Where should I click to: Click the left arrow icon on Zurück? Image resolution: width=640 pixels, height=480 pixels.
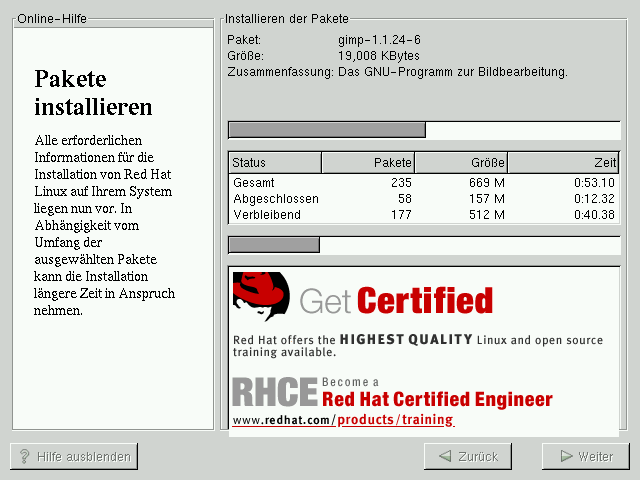pos(444,456)
